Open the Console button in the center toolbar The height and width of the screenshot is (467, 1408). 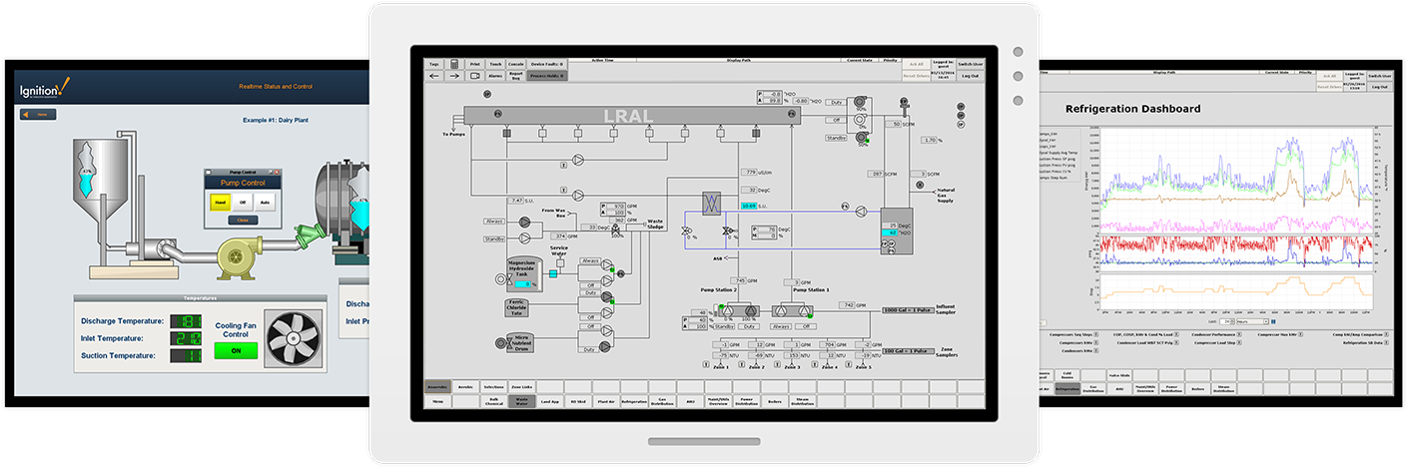coord(515,64)
